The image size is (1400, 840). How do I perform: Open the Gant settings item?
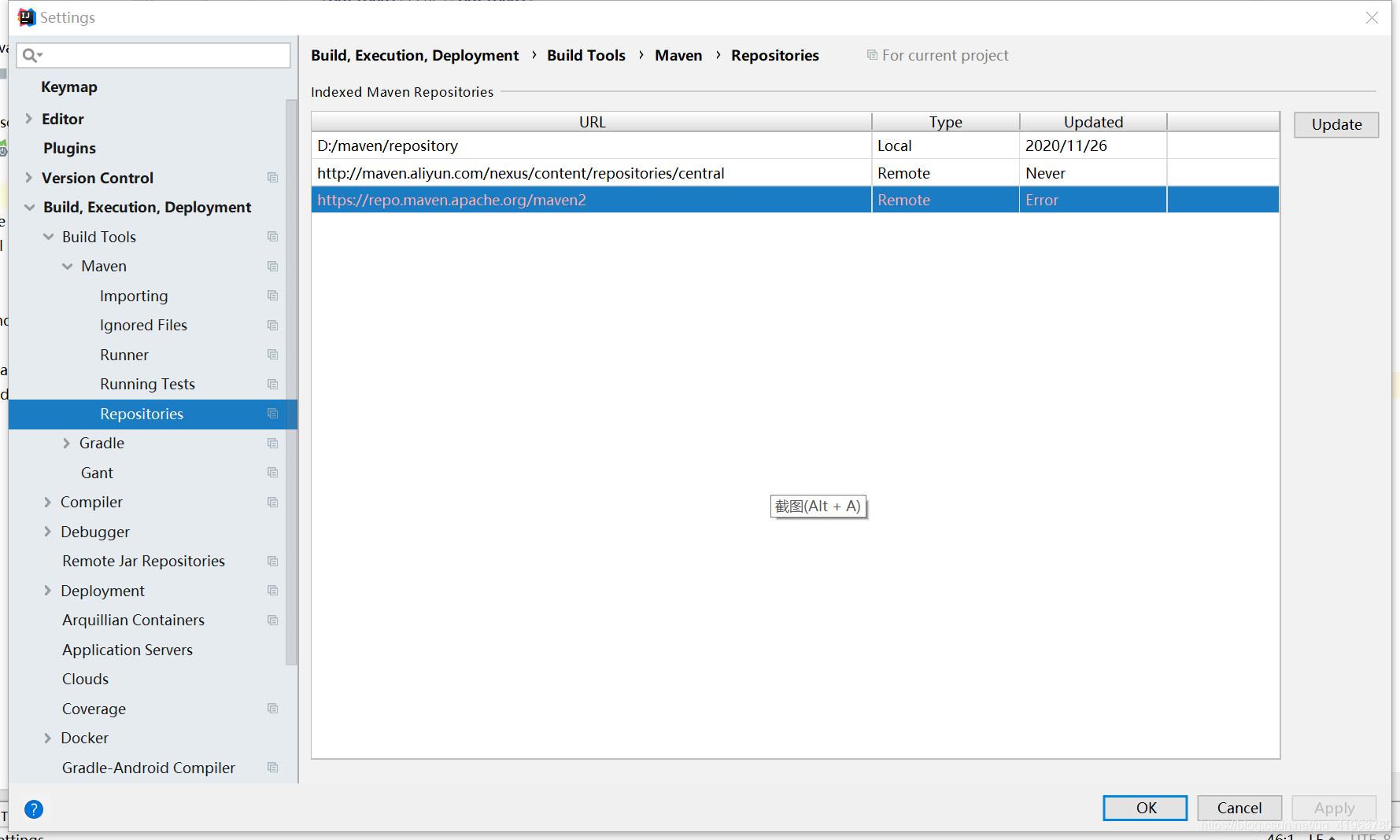(x=97, y=473)
